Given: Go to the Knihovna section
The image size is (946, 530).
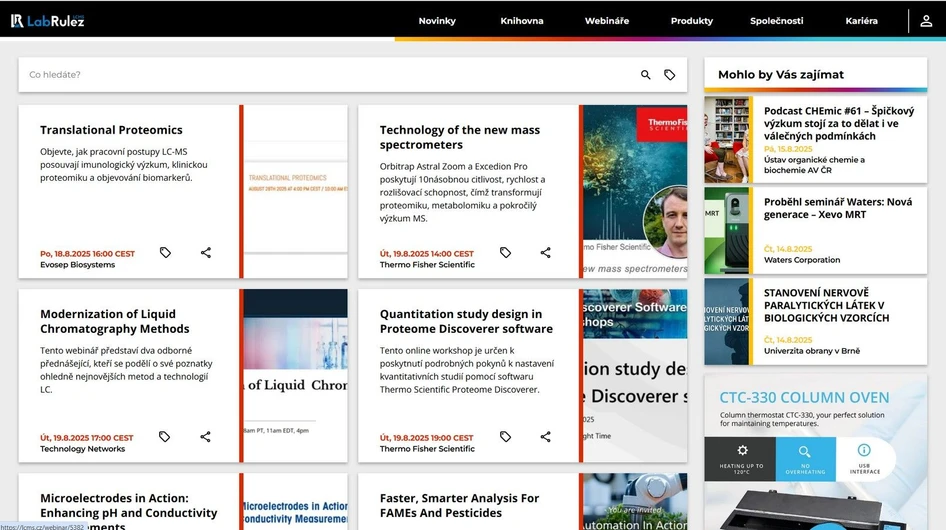Looking at the screenshot, I should [x=522, y=21].
